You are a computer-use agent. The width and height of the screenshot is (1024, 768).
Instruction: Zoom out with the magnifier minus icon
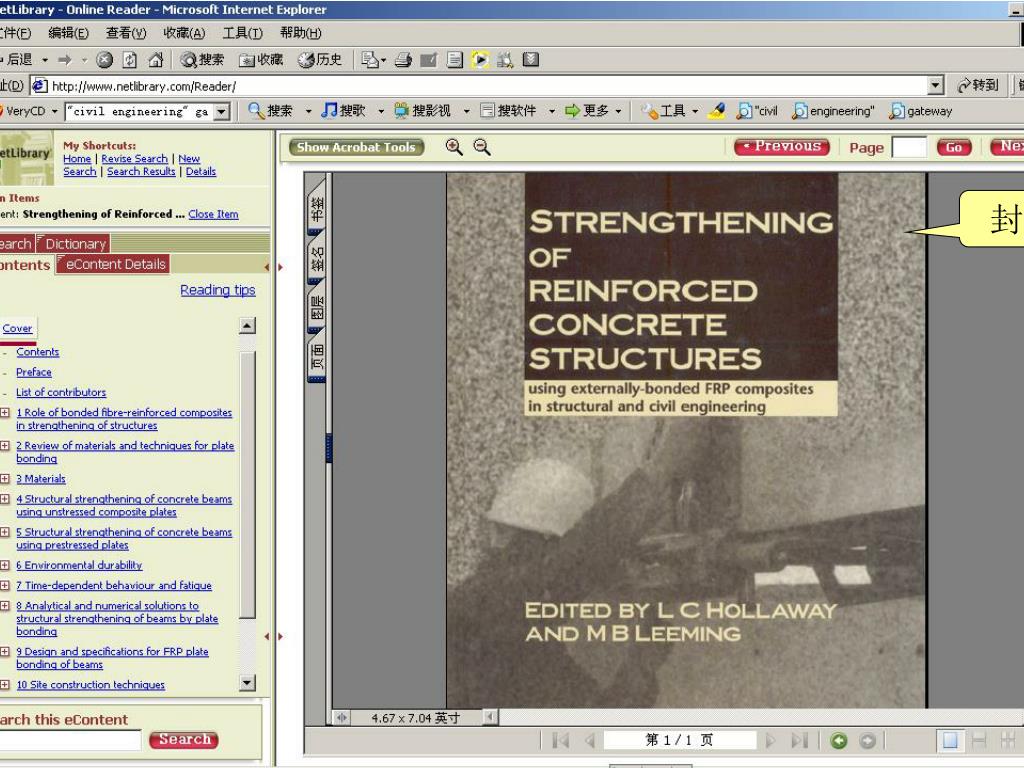point(482,147)
